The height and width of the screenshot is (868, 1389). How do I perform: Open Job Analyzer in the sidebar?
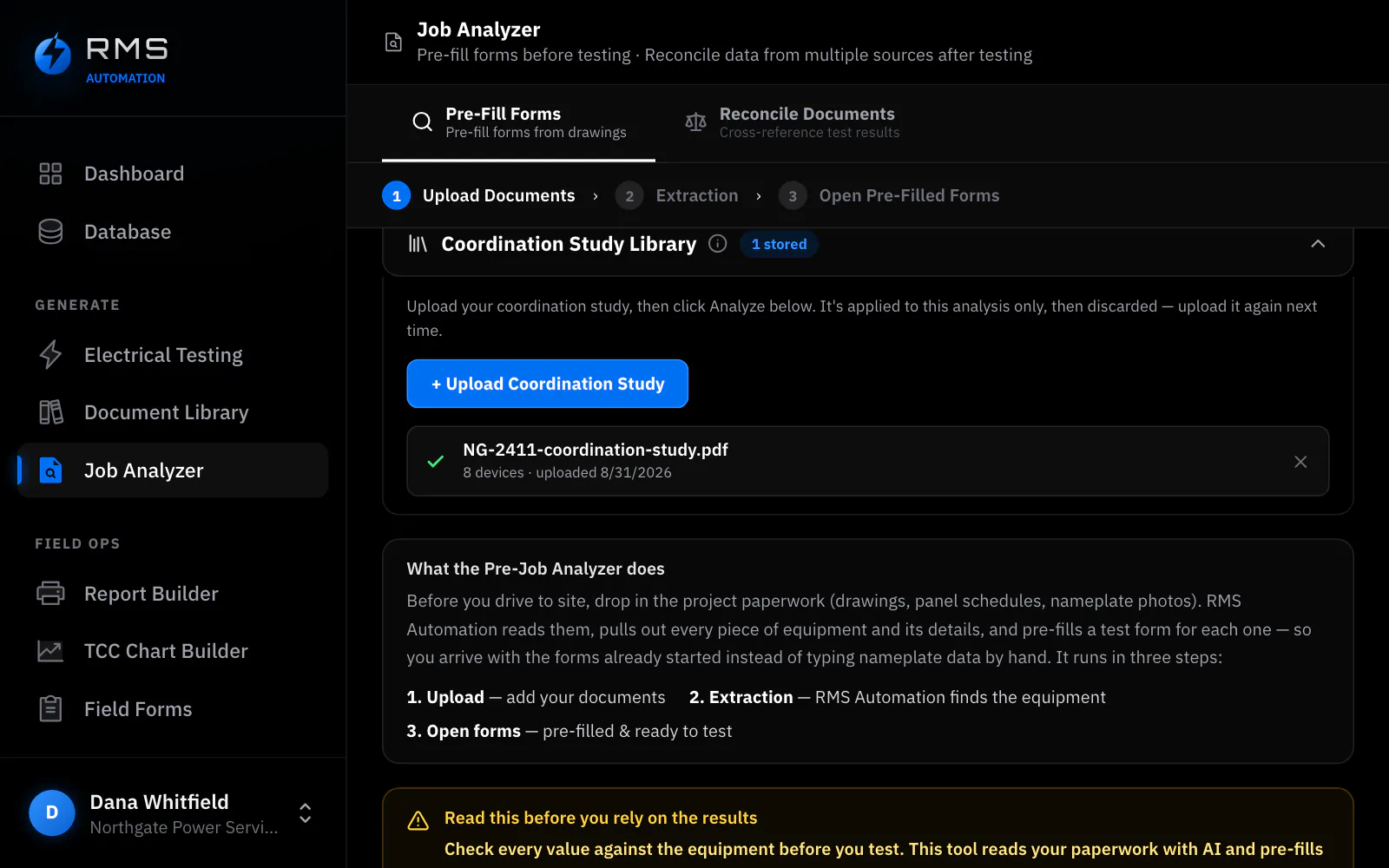click(173, 470)
